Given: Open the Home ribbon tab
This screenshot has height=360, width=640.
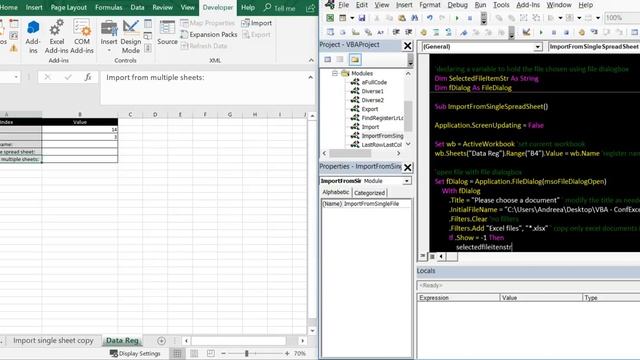Looking at the screenshot, I should 9,7.
